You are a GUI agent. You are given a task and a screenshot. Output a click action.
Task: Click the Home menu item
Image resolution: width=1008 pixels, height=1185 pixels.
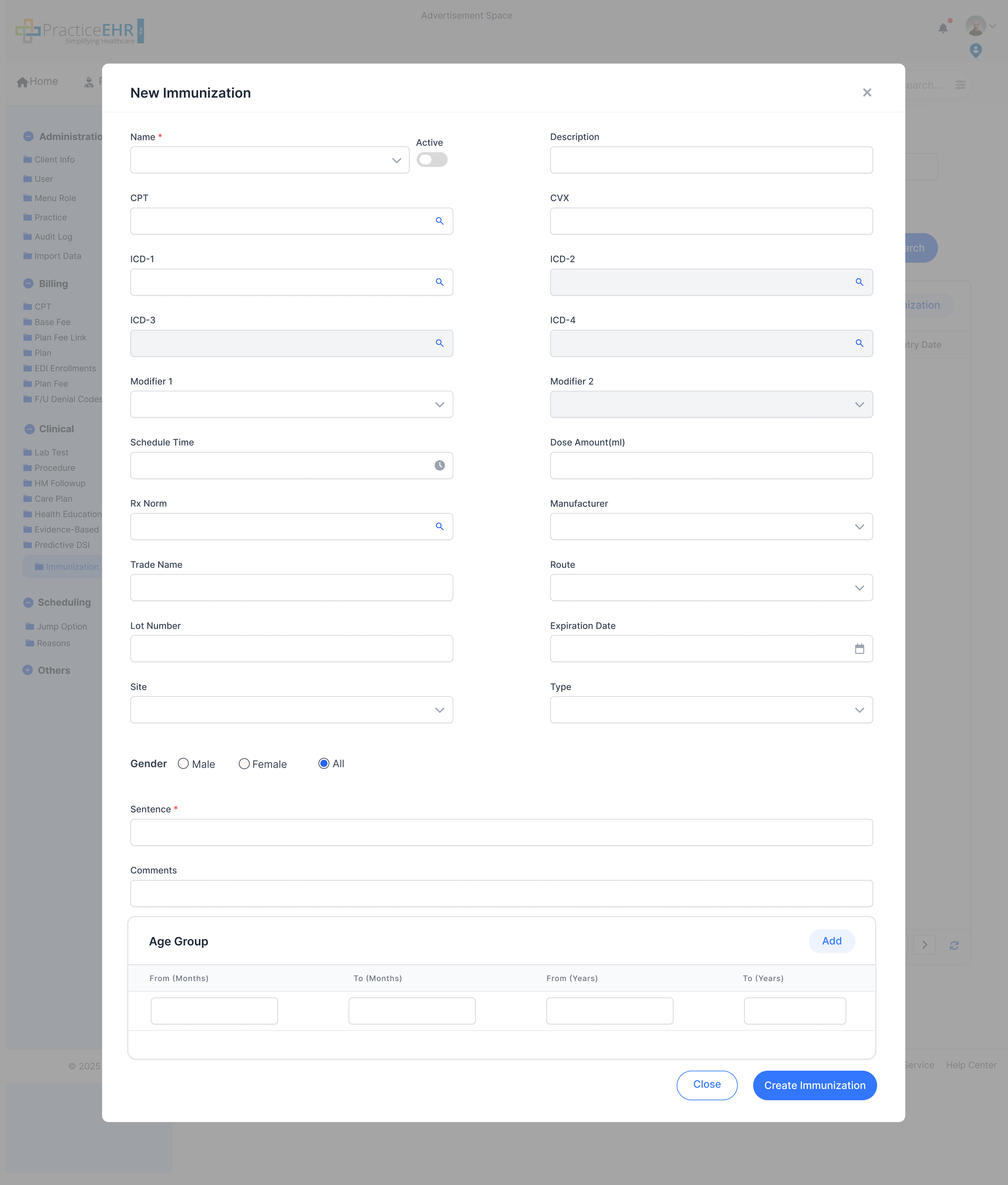[38, 81]
